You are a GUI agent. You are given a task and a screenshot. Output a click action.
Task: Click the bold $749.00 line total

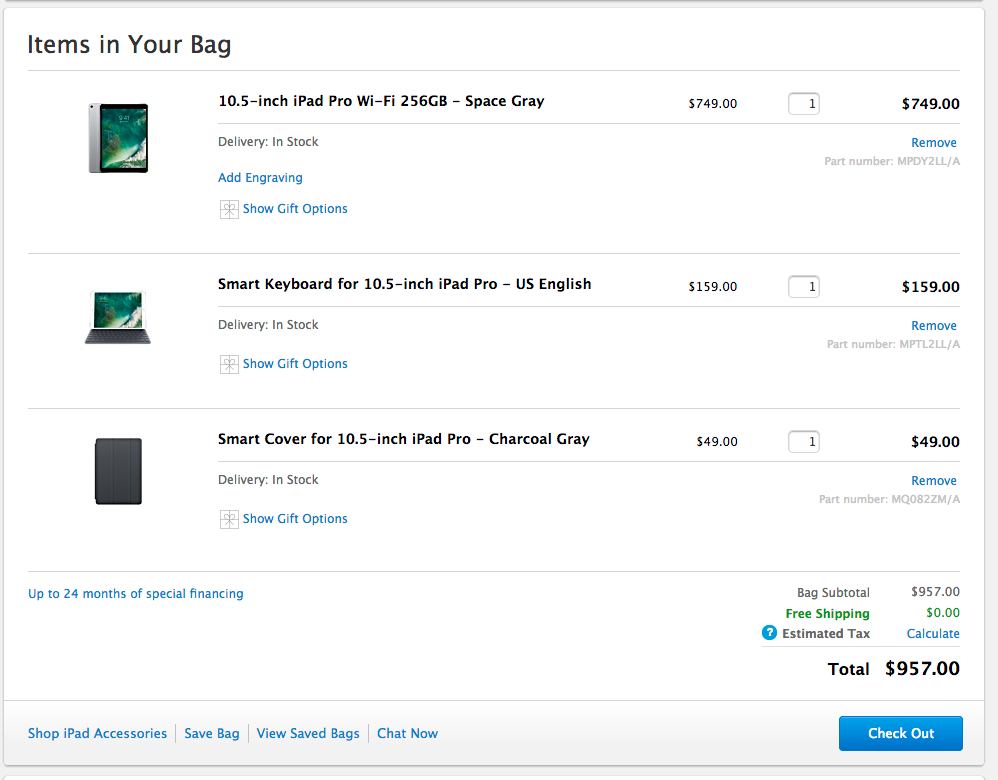931,104
